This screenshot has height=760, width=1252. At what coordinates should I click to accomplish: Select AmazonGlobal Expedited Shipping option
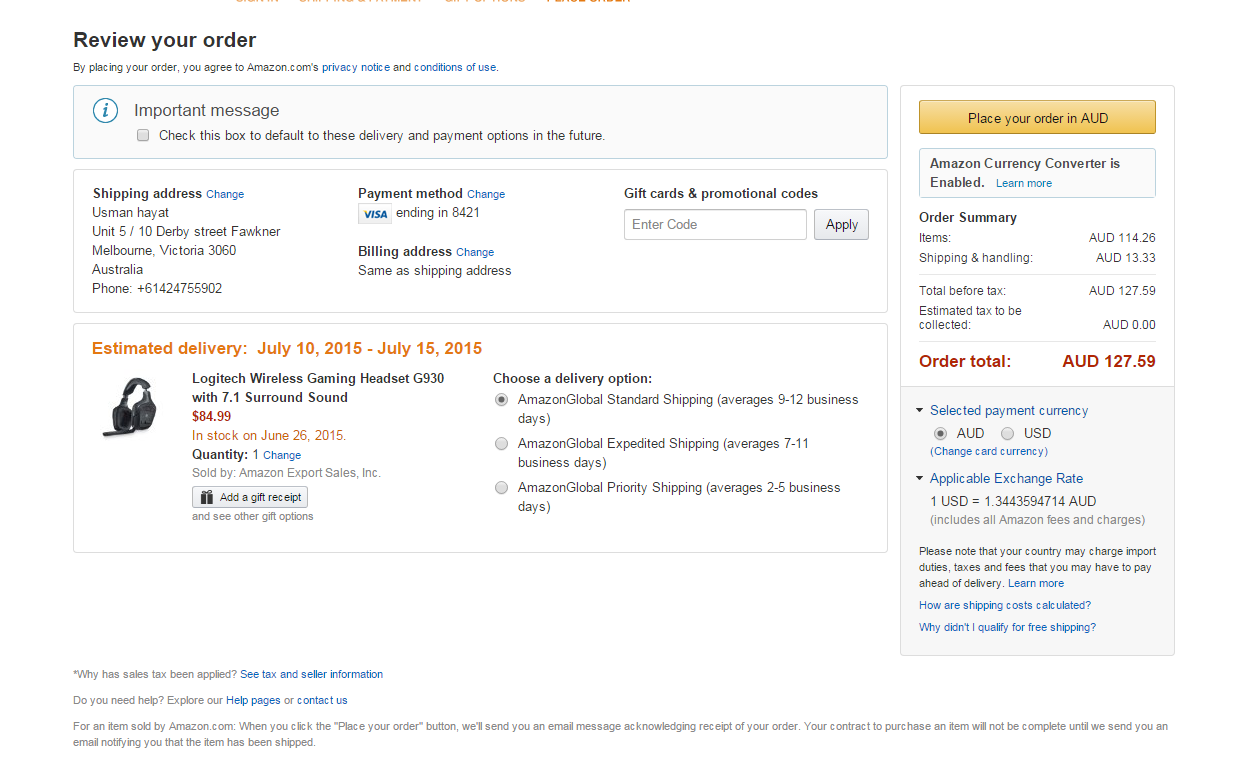coord(501,443)
